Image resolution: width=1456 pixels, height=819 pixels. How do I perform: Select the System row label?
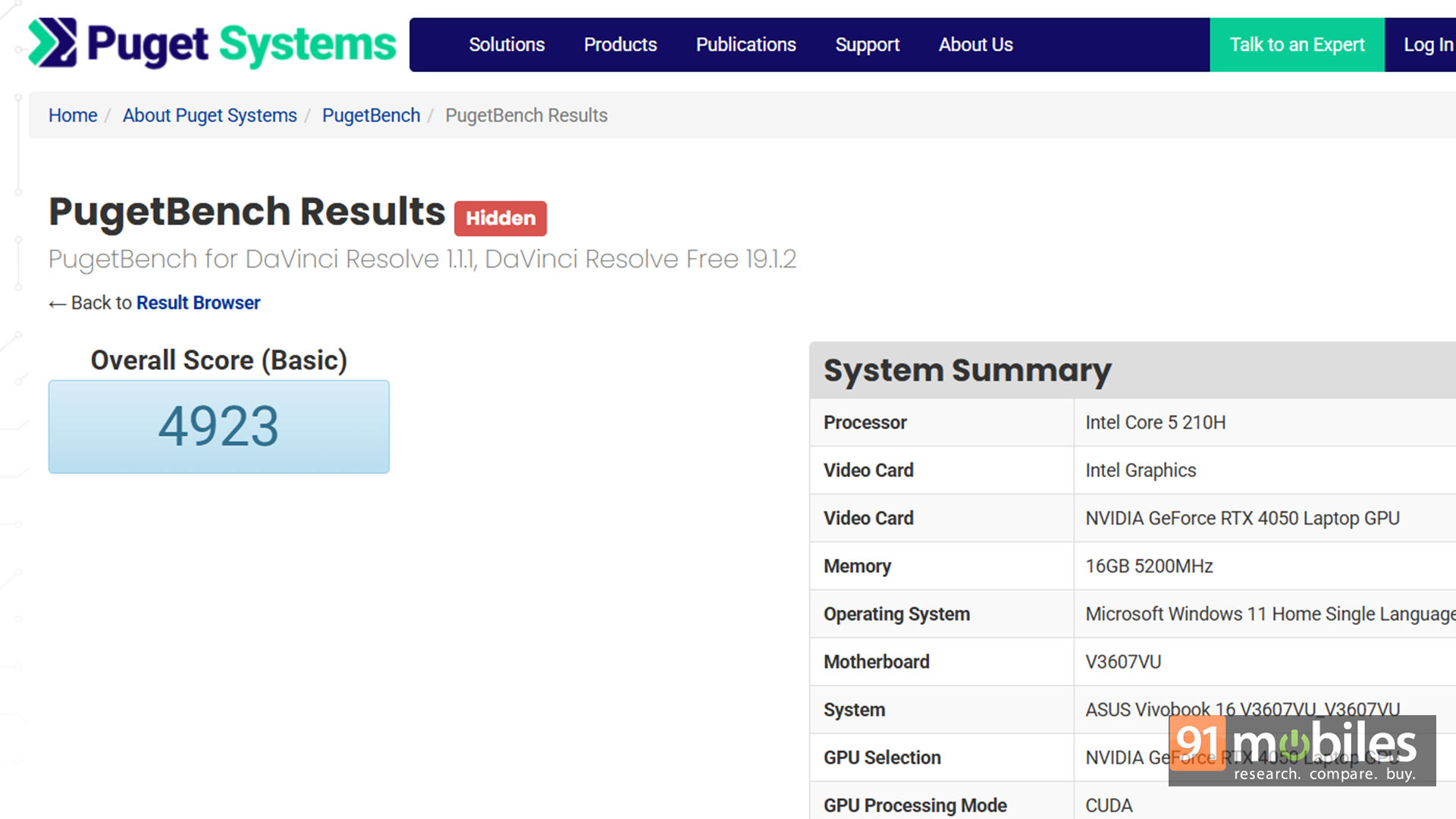pyautogui.click(x=855, y=710)
